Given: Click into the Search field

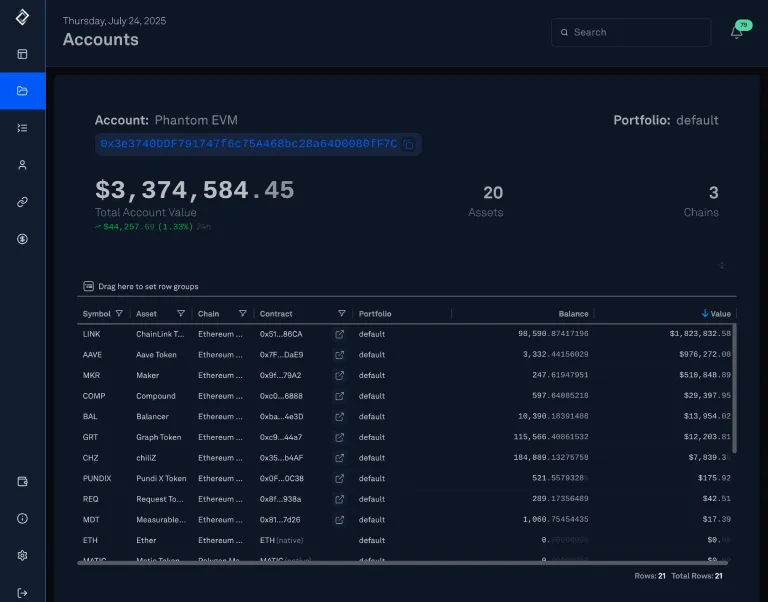Looking at the screenshot, I should tap(631, 32).
